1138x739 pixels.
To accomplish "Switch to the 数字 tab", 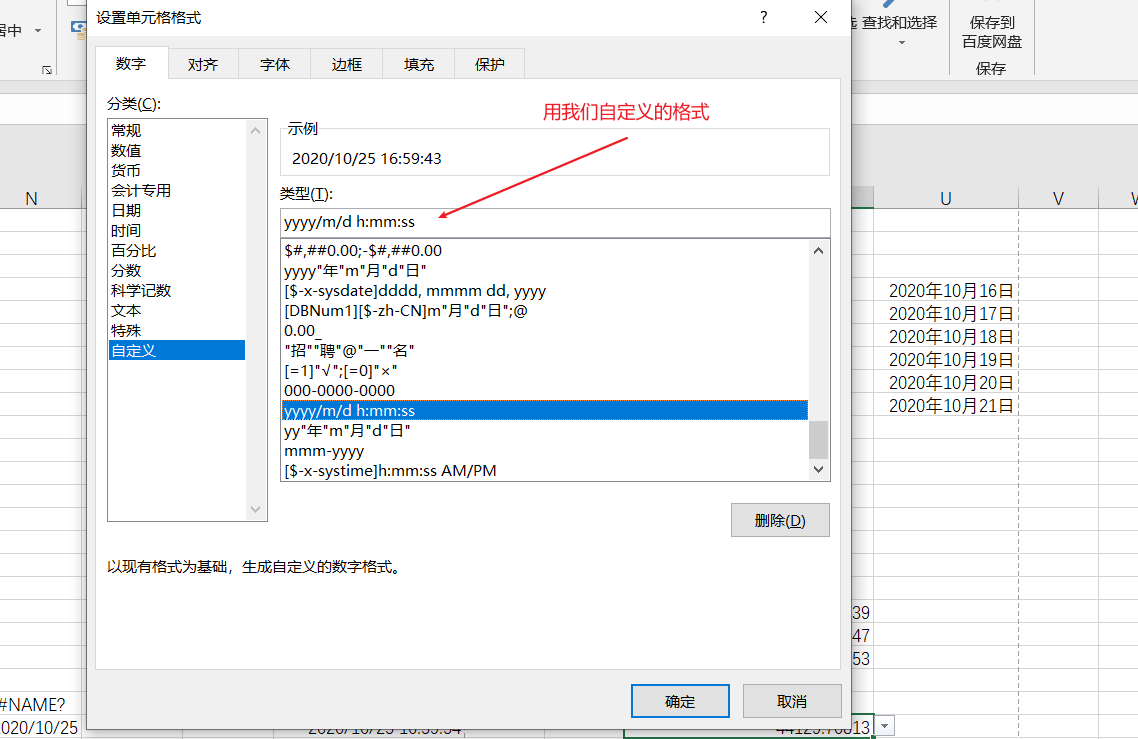I will click(x=131, y=64).
